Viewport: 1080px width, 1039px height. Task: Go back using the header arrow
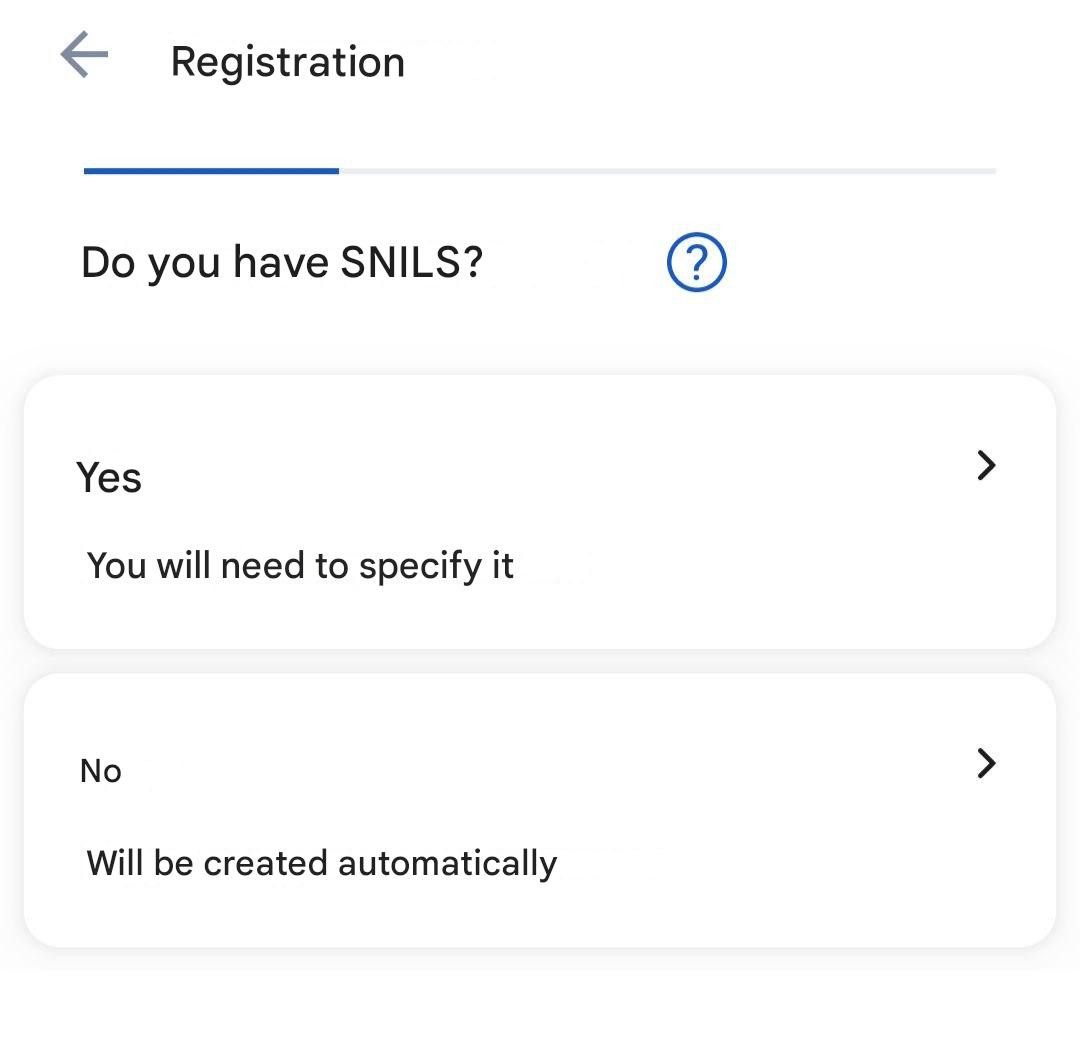(x=84, y=55)
